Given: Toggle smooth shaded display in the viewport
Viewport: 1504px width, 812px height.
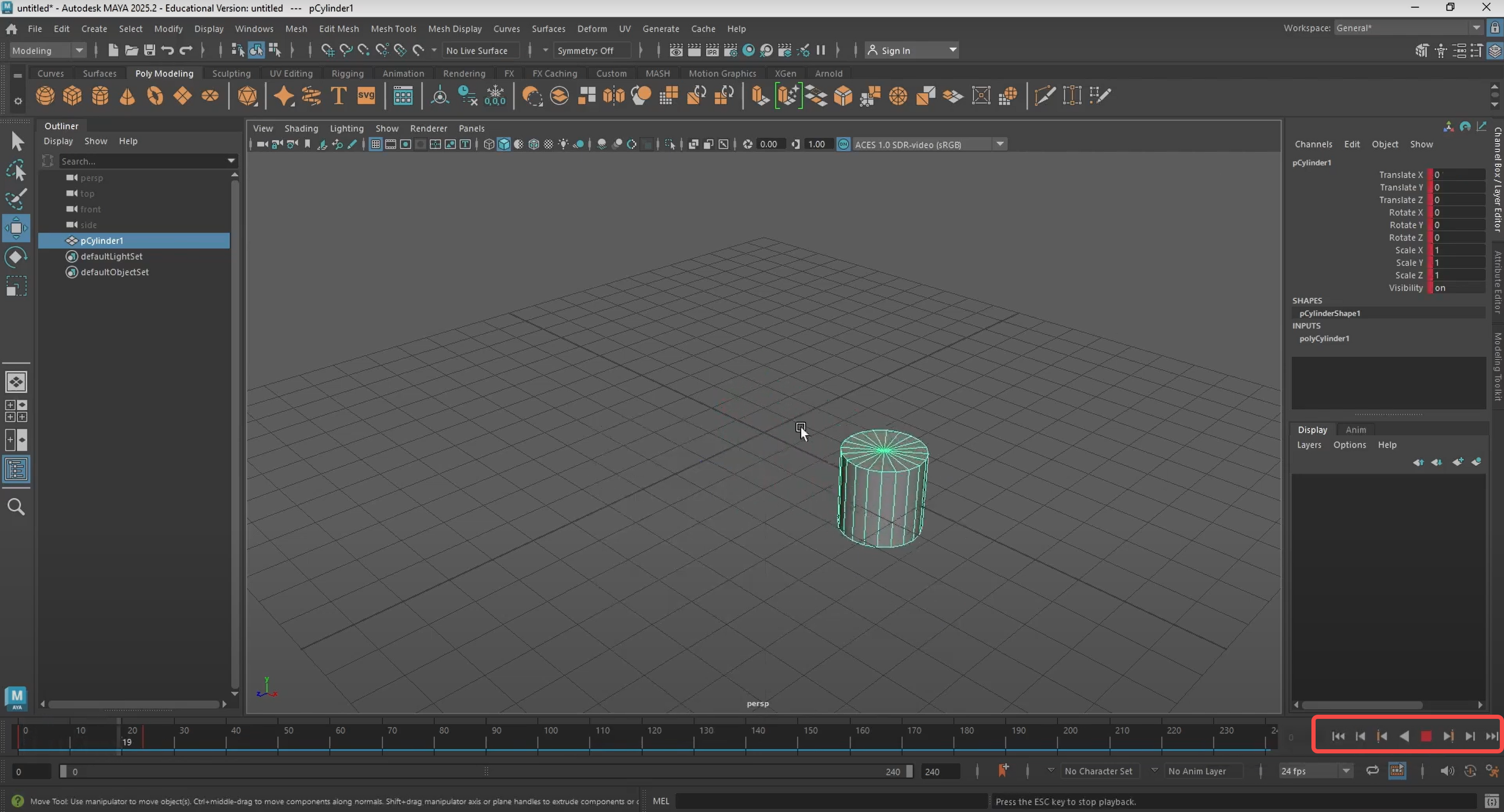Looking at the screenshot, I should pyautogui.click(x=504, y=144).
